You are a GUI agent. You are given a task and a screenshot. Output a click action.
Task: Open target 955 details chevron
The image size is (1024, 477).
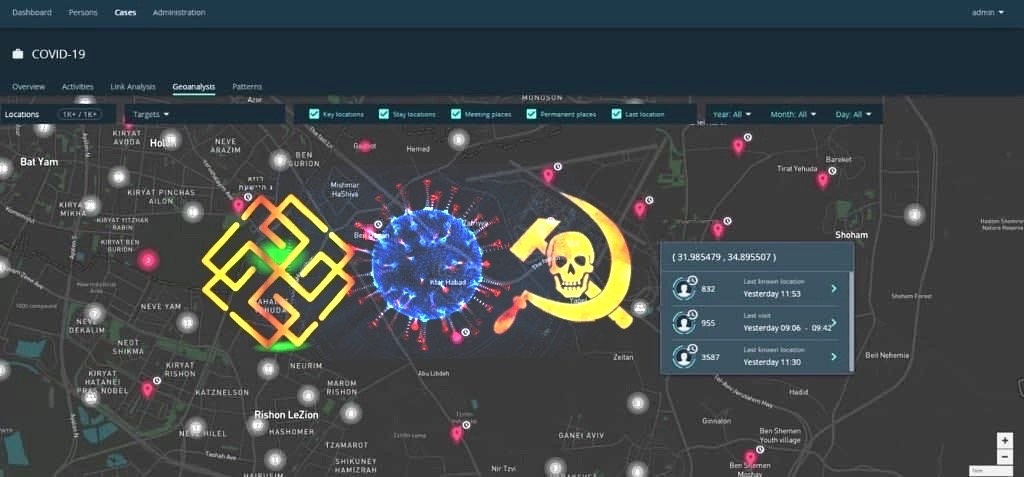[x=834, y=322]
